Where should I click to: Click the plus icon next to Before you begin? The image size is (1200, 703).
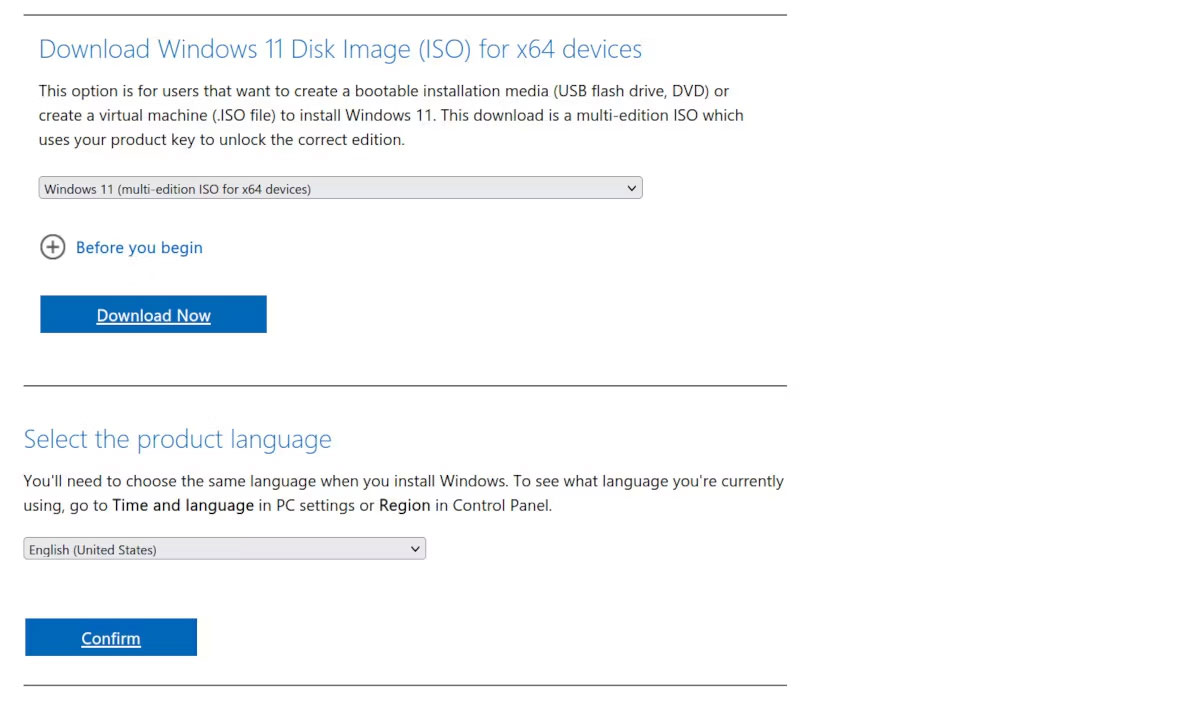pos(52,247)
